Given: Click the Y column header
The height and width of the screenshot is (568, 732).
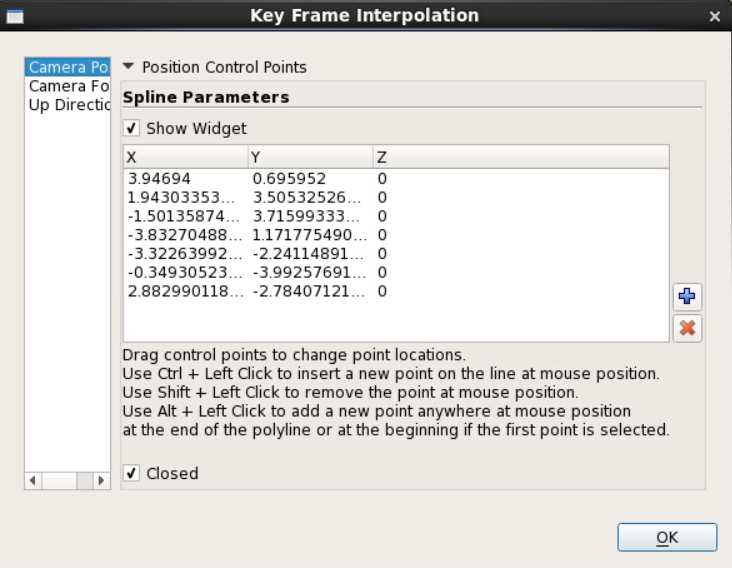Looking at the screenshot, I should pos(310,157).
